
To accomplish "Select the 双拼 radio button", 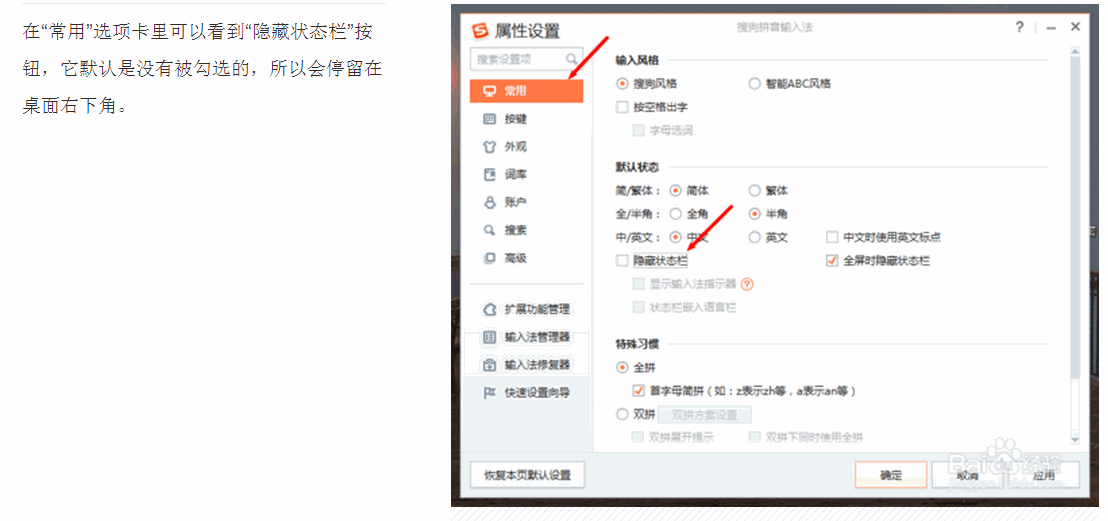I will coord(623,414).
